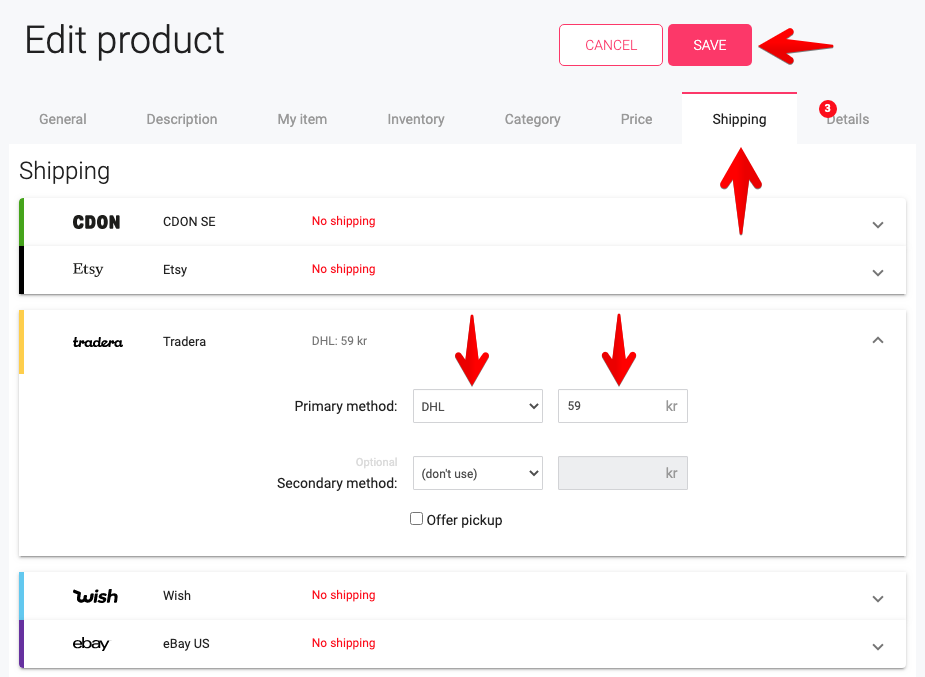This screenshot has height=677, width=925.
Task: Expand the eBay US shipping row
Action: 878,646
